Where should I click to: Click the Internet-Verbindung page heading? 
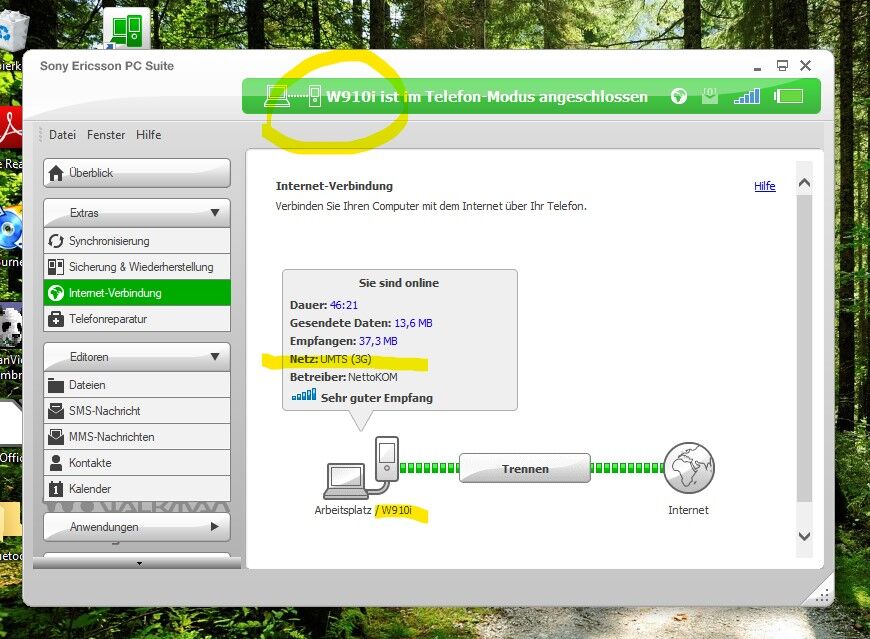[x=334, y=186]
